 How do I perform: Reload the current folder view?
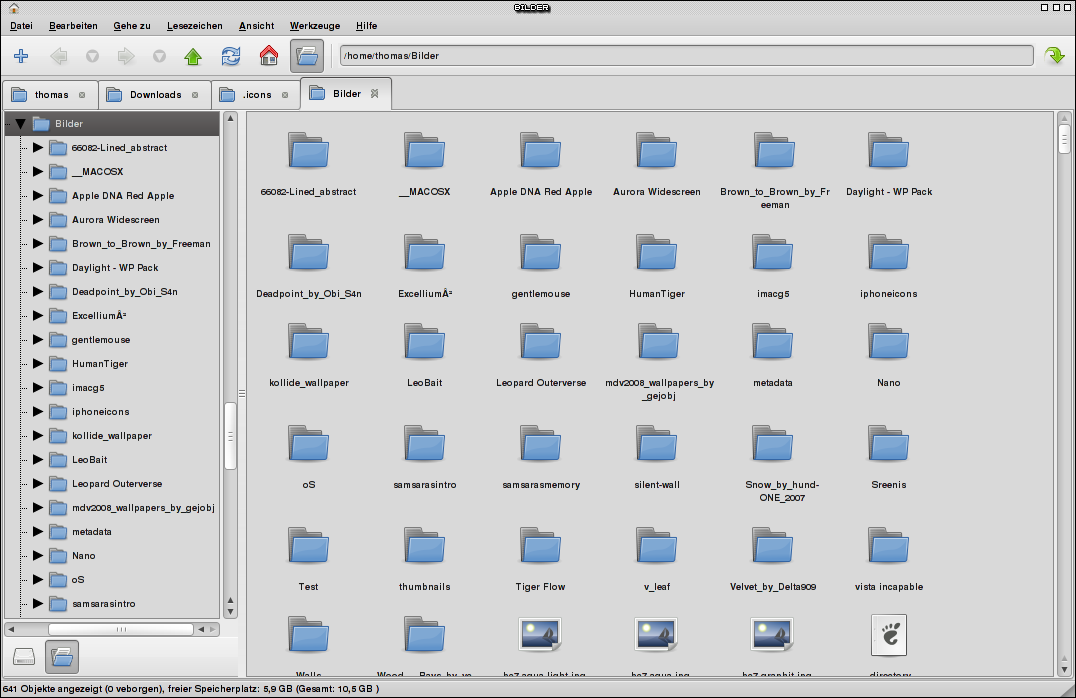click(x=231, y=56)
